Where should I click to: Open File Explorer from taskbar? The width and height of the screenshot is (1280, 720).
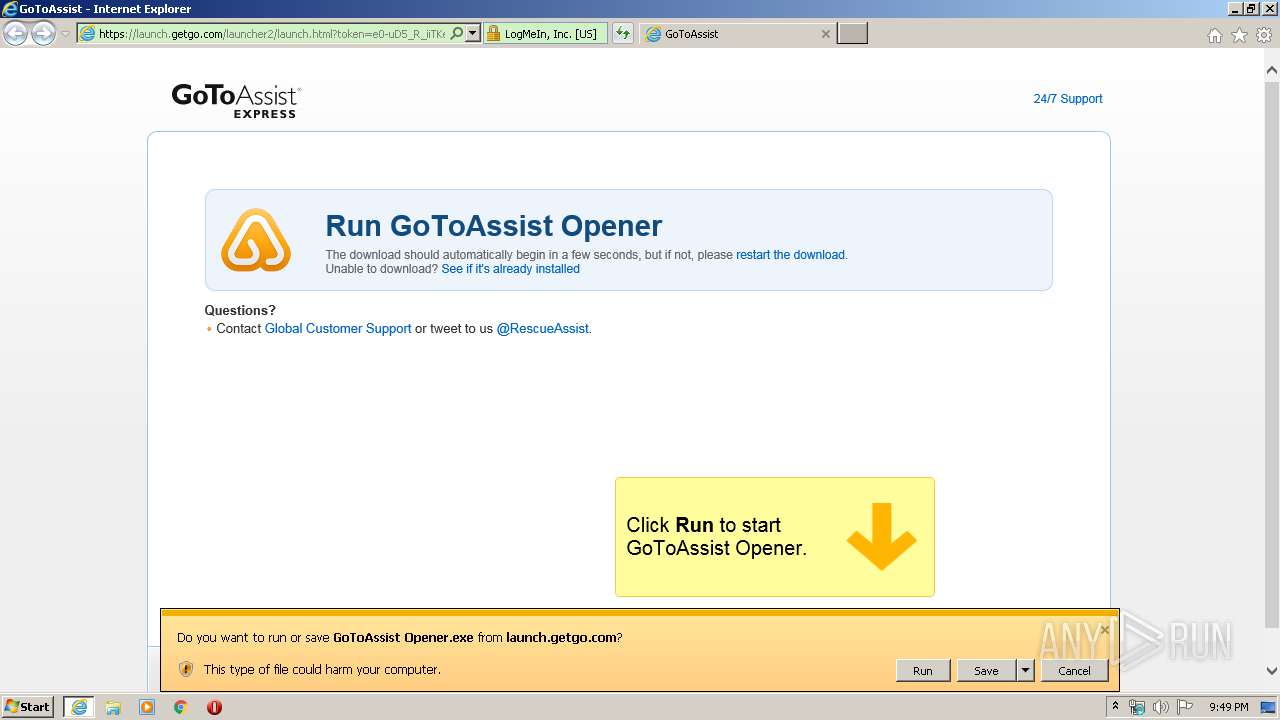point(113,707)
